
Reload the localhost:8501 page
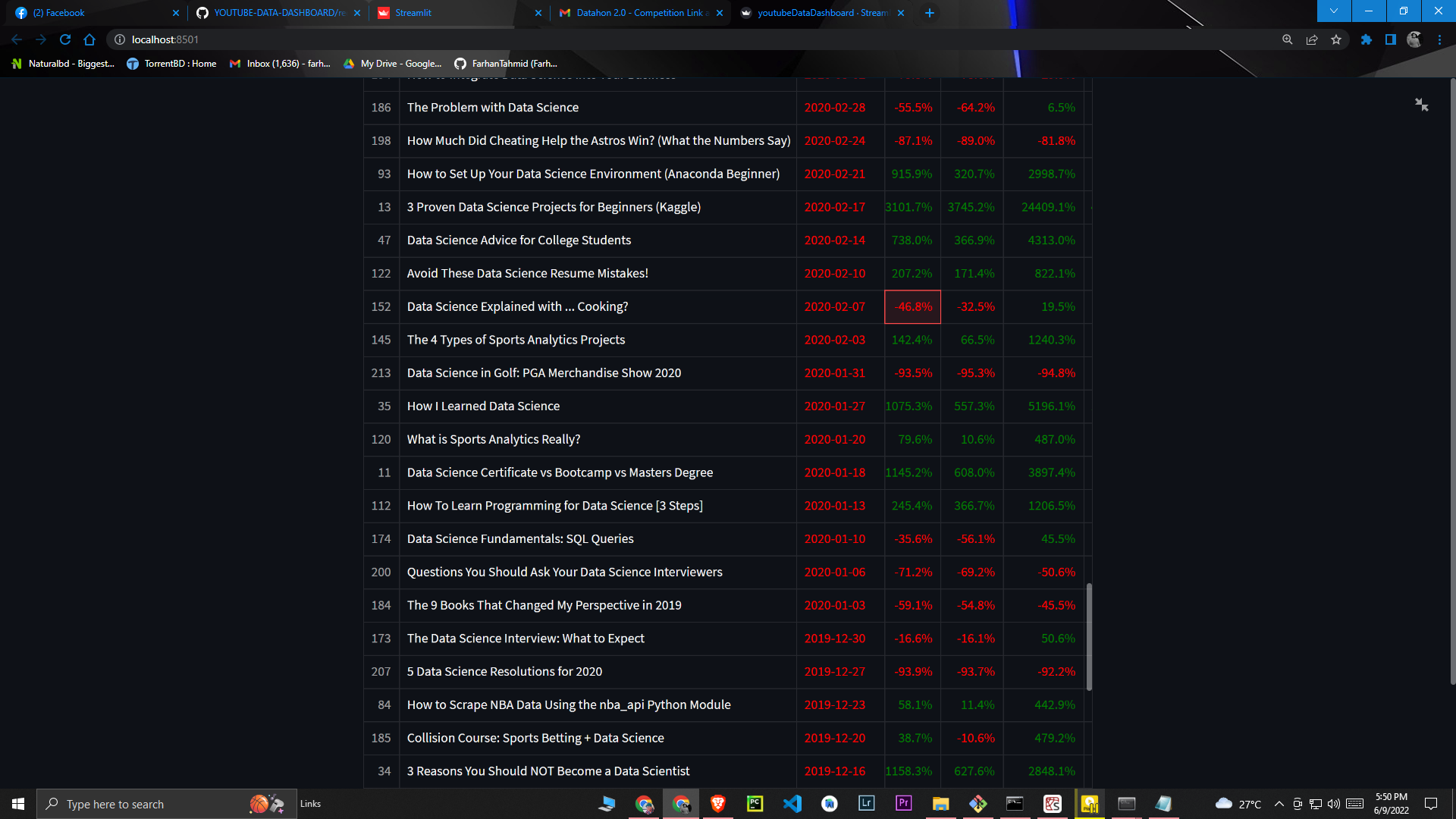click(65, 39)
